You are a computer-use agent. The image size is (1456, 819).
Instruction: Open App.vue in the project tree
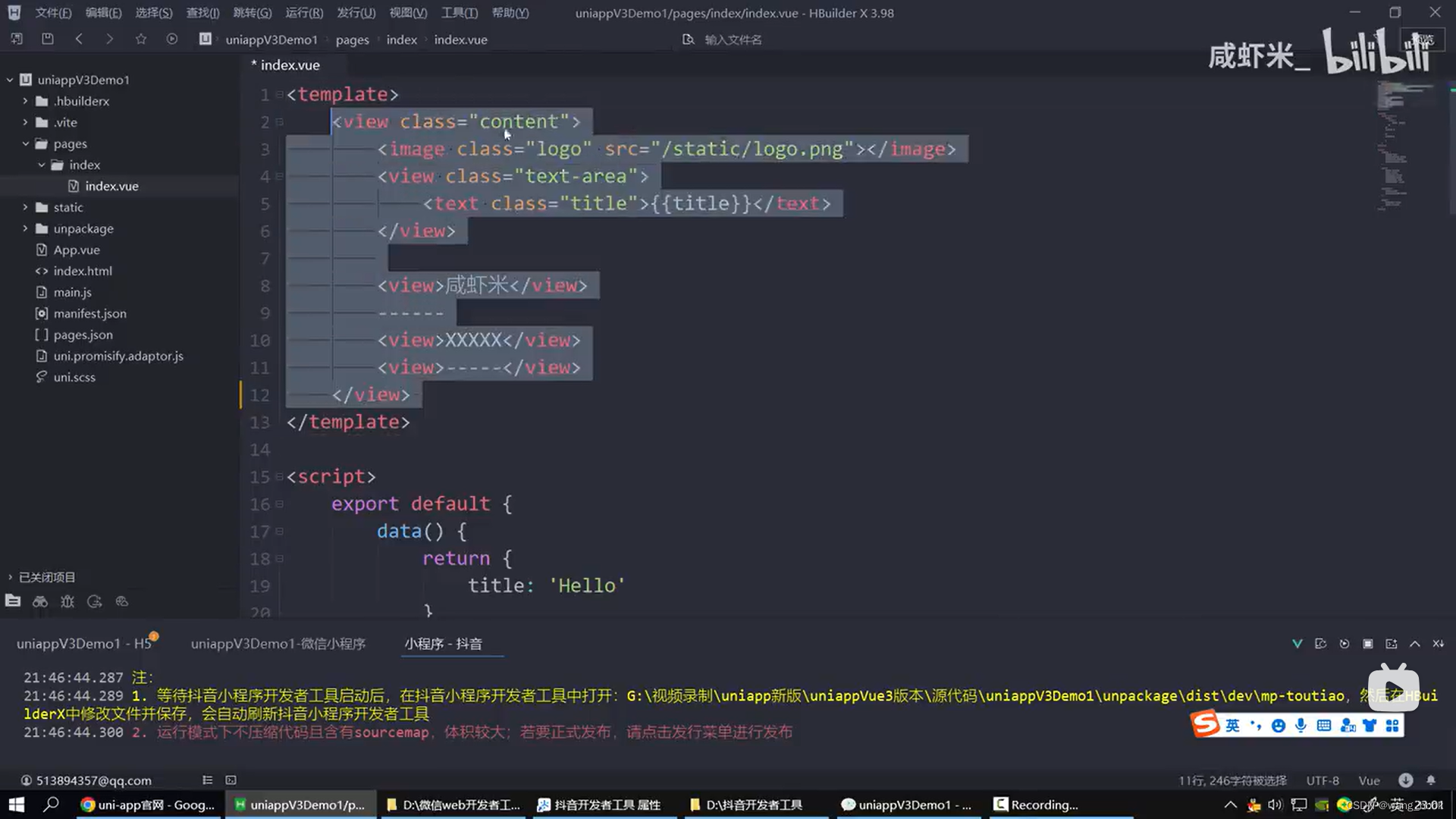pos(77,249)
